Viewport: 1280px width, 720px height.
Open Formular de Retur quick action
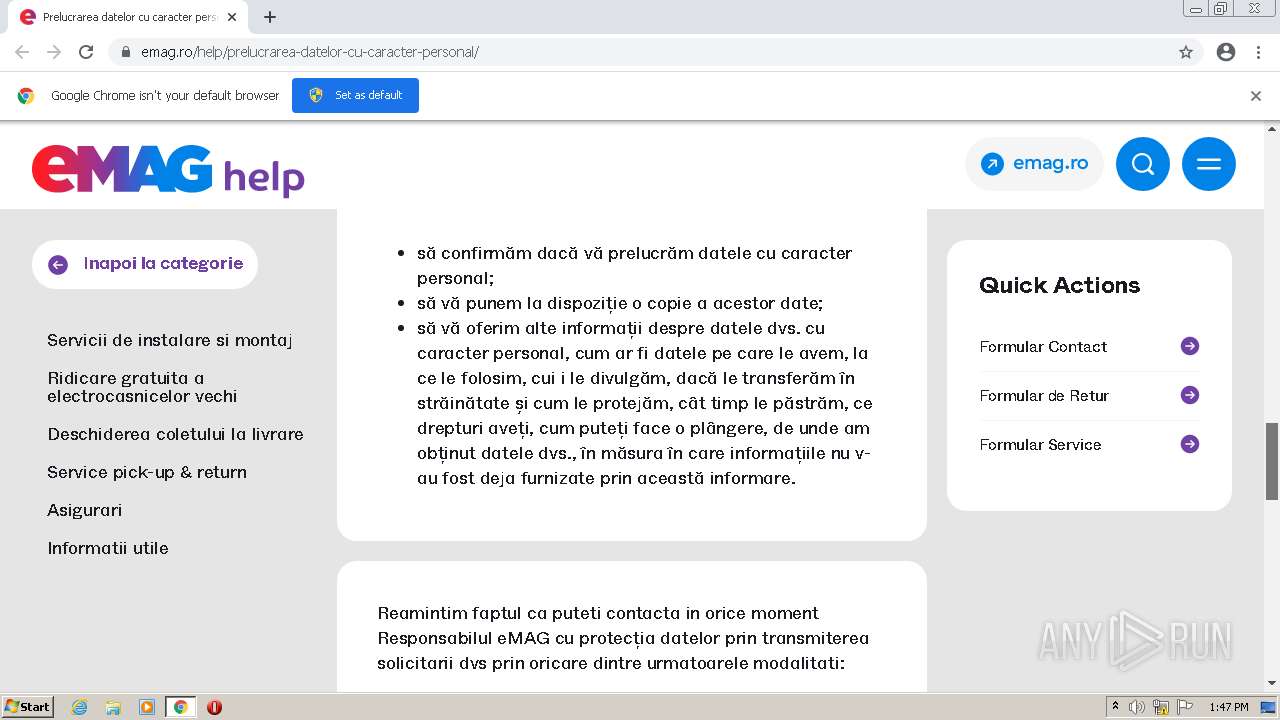pyautogui.click(x=1044, y=396)
